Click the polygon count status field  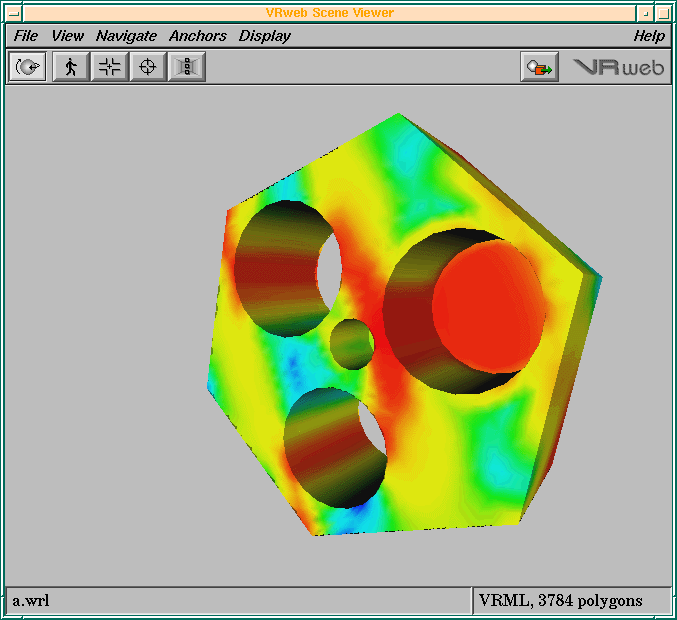[x=560, y=601]
